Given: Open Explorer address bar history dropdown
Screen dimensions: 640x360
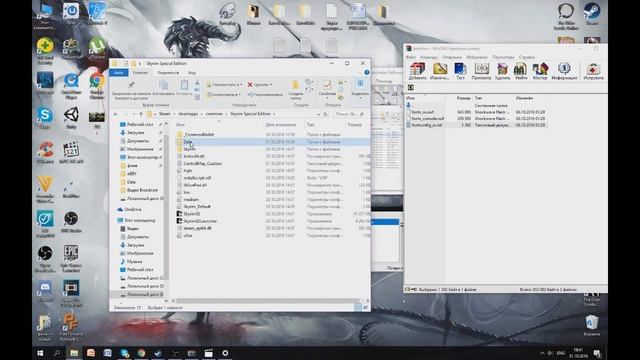Looking at the screenshot, I should pos(318,114).
